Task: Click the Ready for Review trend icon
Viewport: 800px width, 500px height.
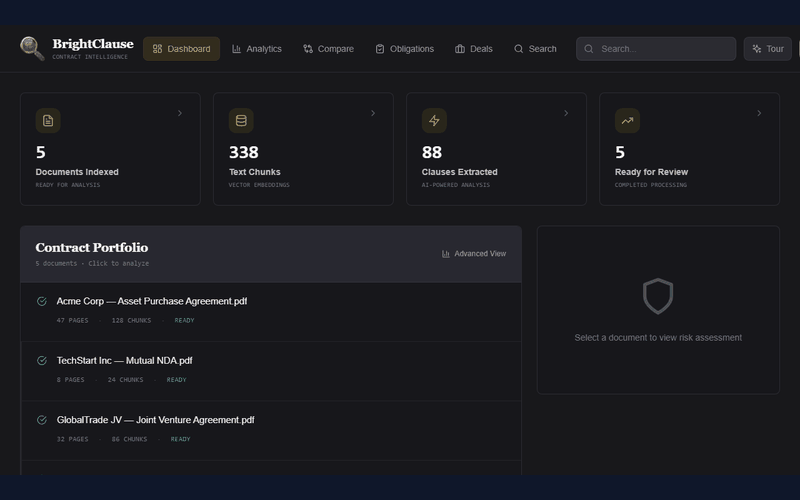Action: point(627,120)
